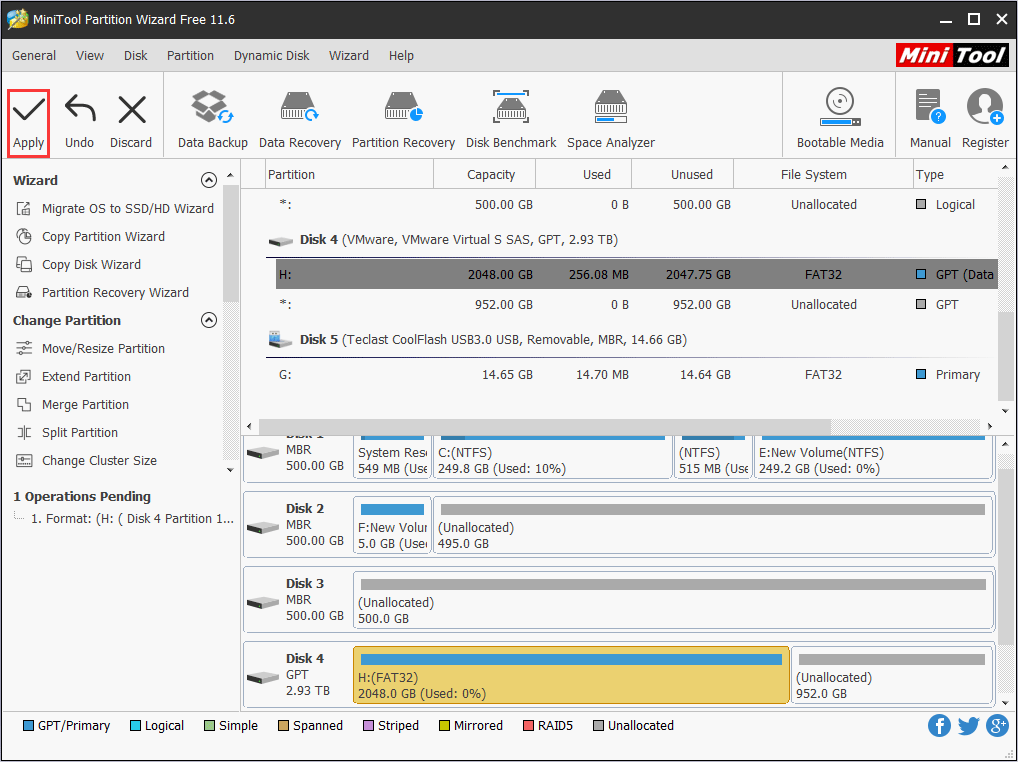Collapse the Change Partition section
Image resolution: width=1018 pixels, height=762 pixels.
pyautogui.click(x=209, y=320)
